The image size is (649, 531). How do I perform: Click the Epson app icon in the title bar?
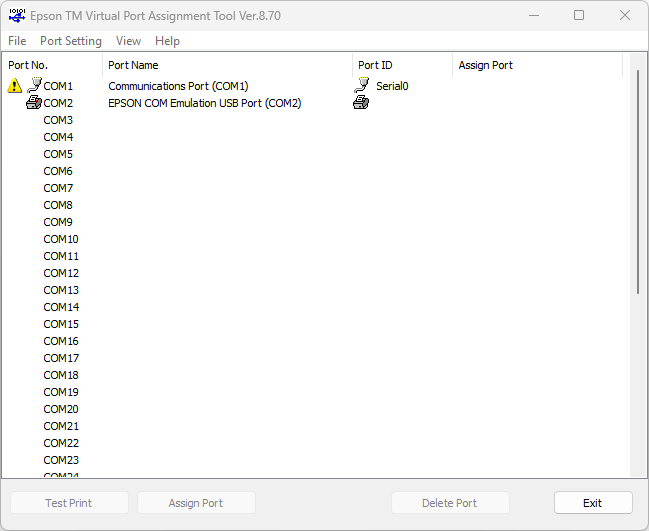click(17, 15)
